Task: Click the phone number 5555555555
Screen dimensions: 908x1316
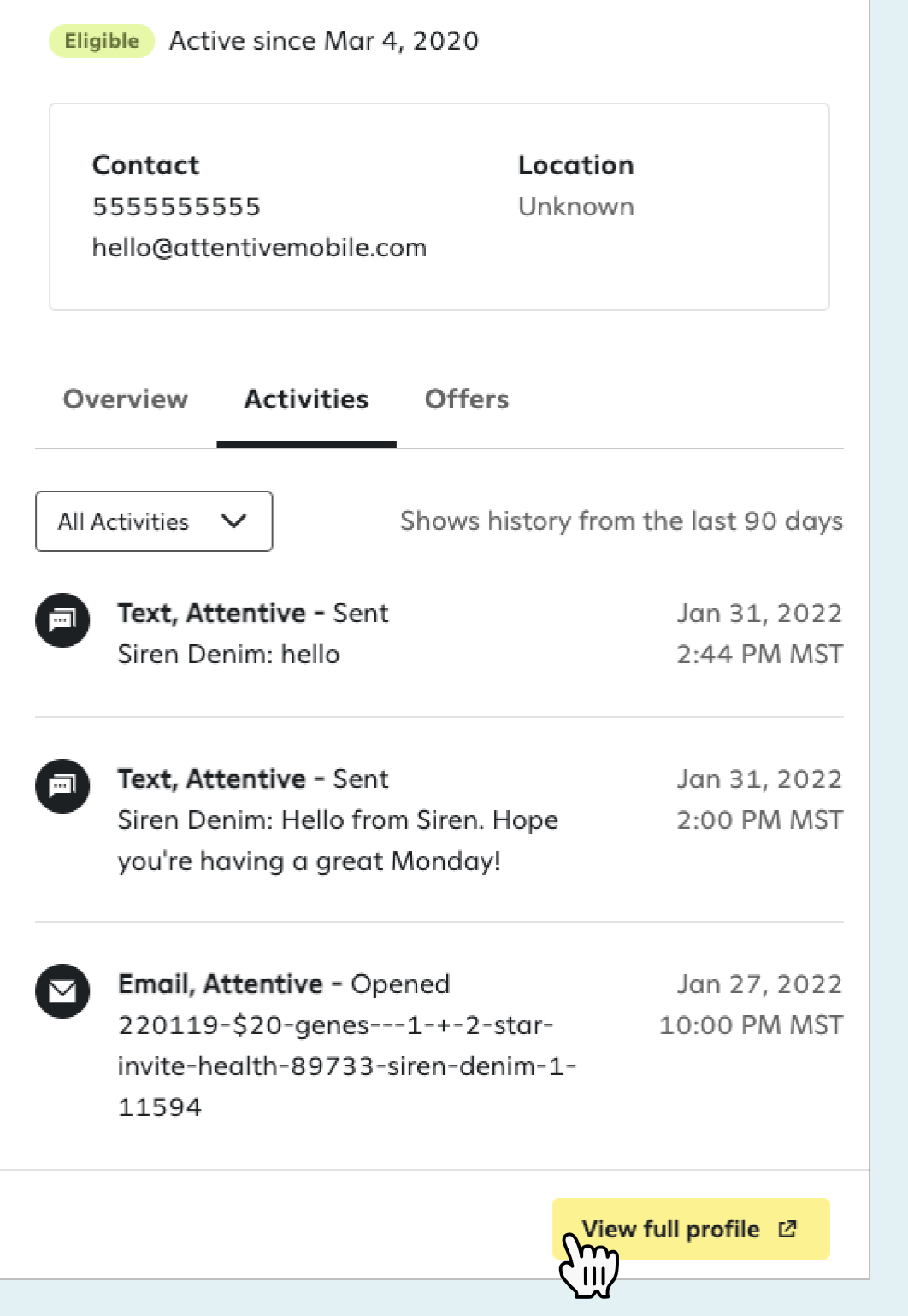Action: [176, 207]
